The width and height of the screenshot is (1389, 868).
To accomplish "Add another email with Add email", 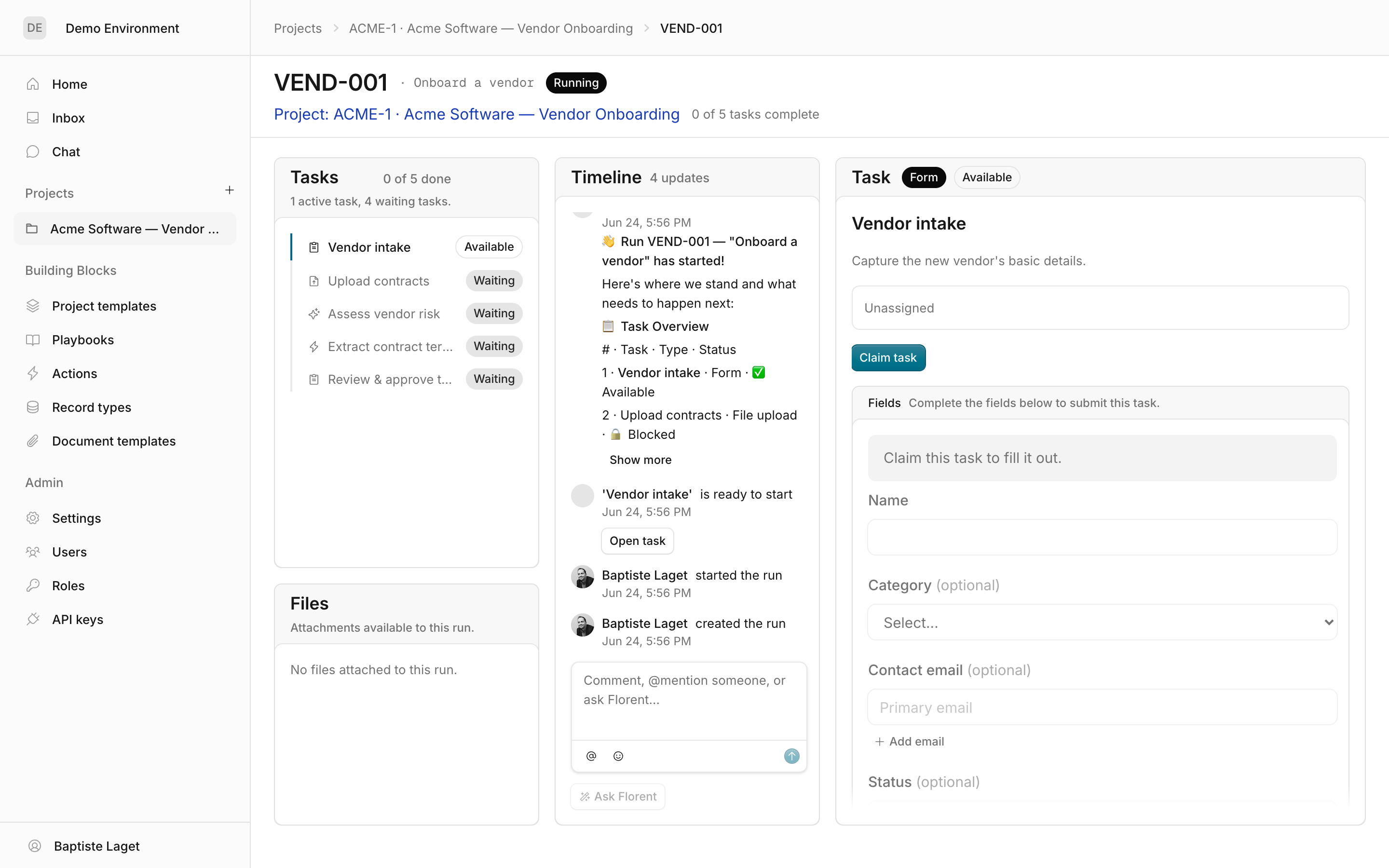I will point(909,741).
